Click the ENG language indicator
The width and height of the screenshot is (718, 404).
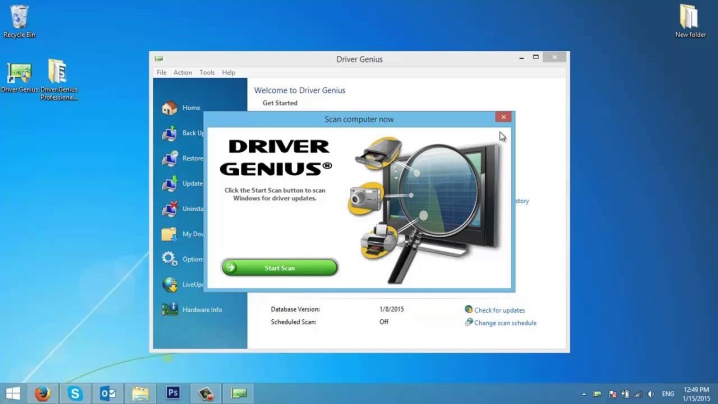(668, 394)
